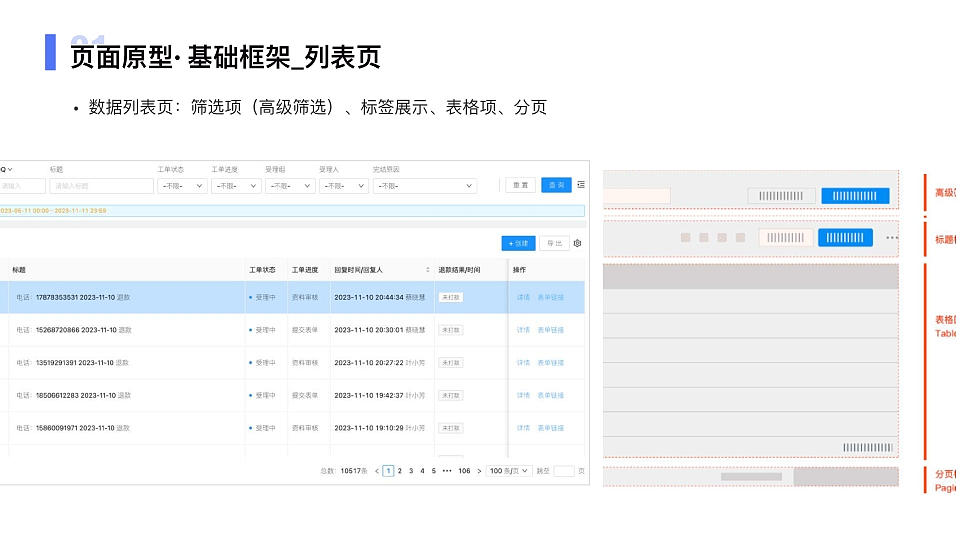This screenshot has height=540, width=960.
Task: Select the row titled 15268720866 2023-11-10
Action: pos(292,330)
